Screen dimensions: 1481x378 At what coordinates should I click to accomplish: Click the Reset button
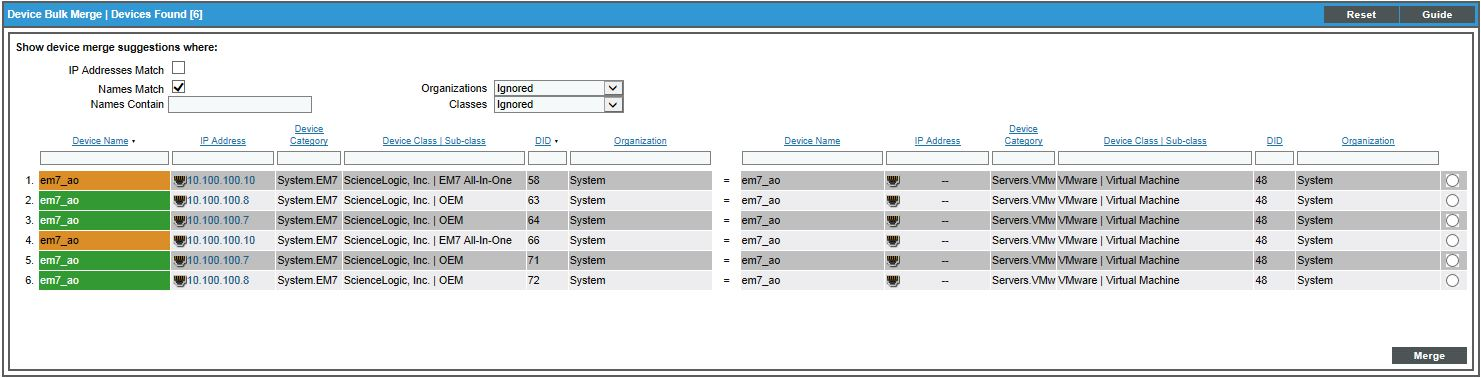pyautogui.click(x=1361, y=15)
